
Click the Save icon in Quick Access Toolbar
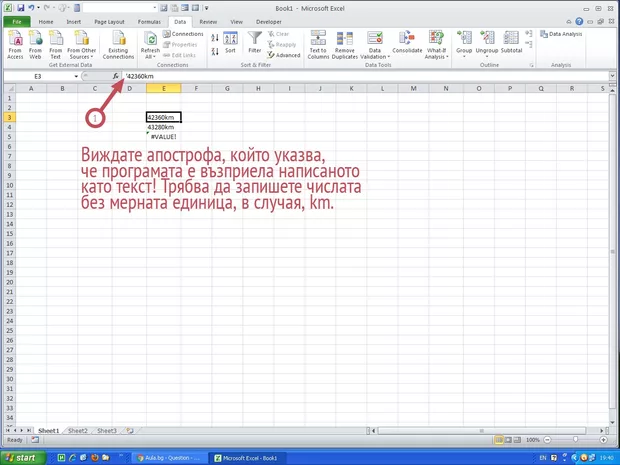tap(21, 8)
